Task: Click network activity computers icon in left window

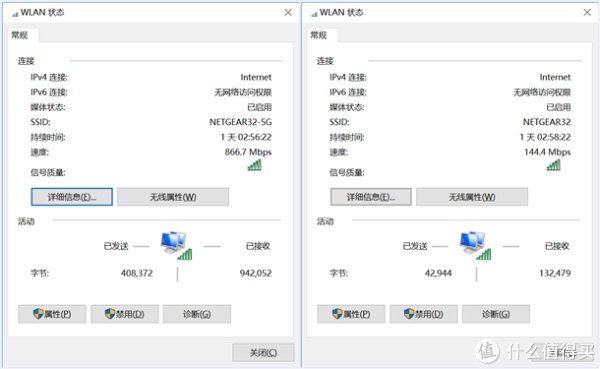Action: point(176,245)
